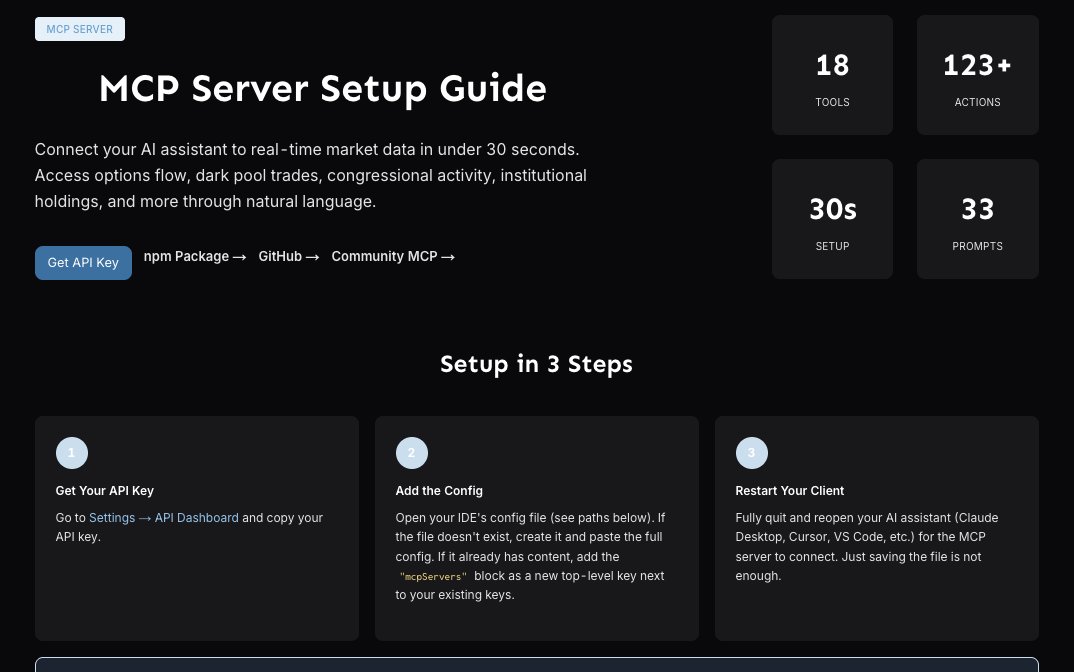Click the MCP SERVER badge

(79, 29)
